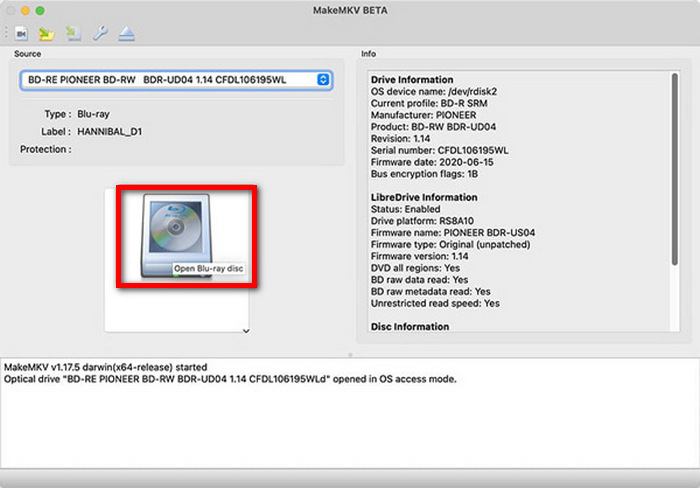Click the 'LibreDrive Information' heading
Image resolution: width=700 pixels, height=488 pixels.
[424, 197]
